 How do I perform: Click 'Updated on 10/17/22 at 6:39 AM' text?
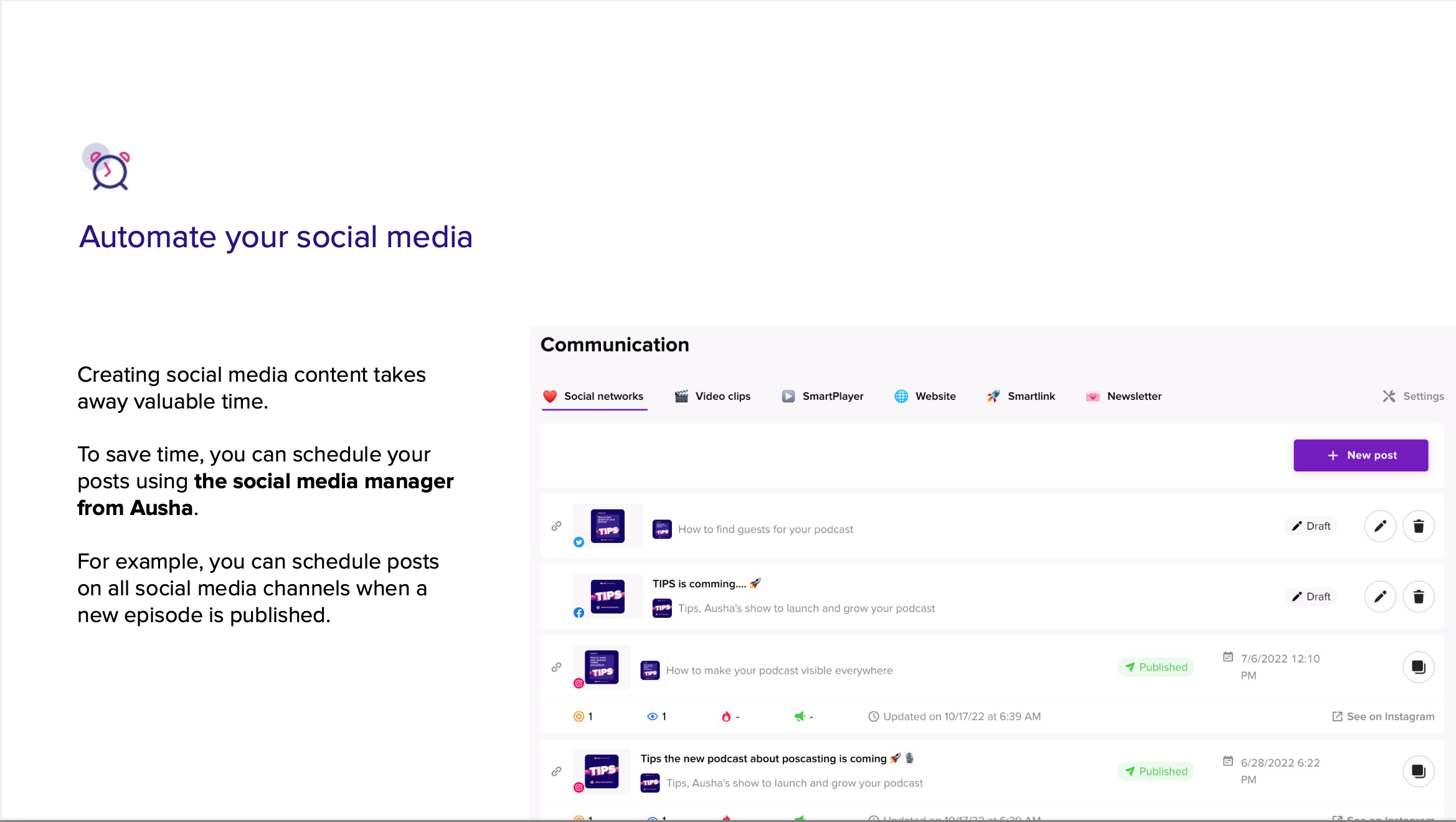click(962, 716)
